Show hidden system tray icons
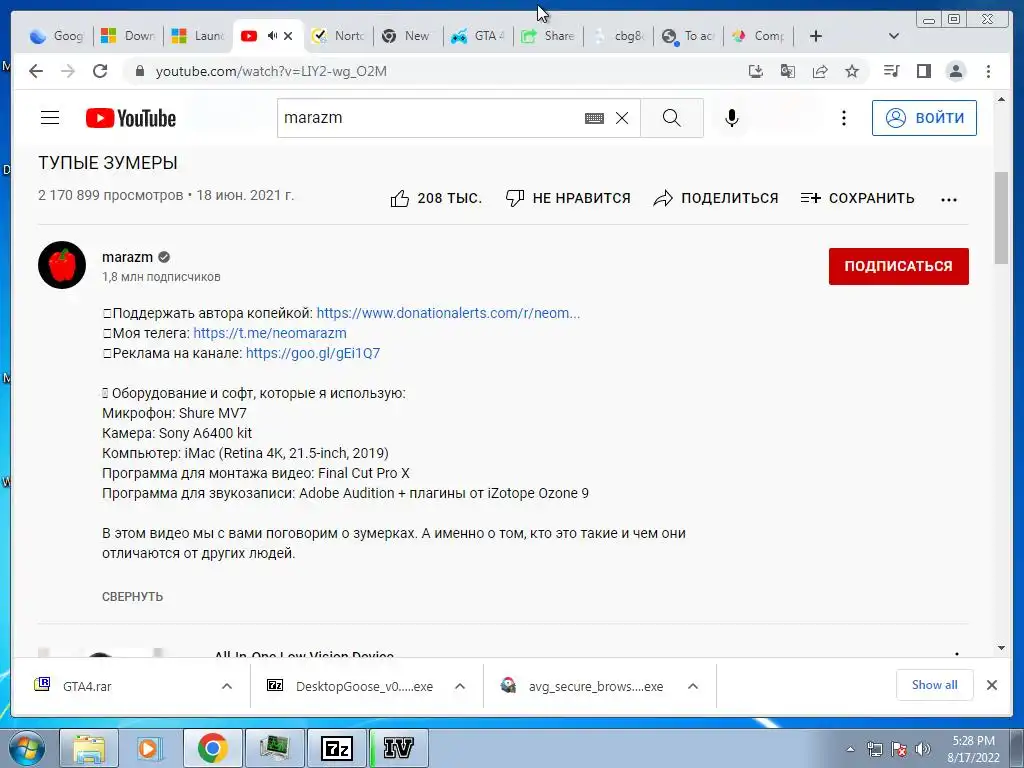The image size is (1024, 768). pyautogui.click(x=850, y=749)
